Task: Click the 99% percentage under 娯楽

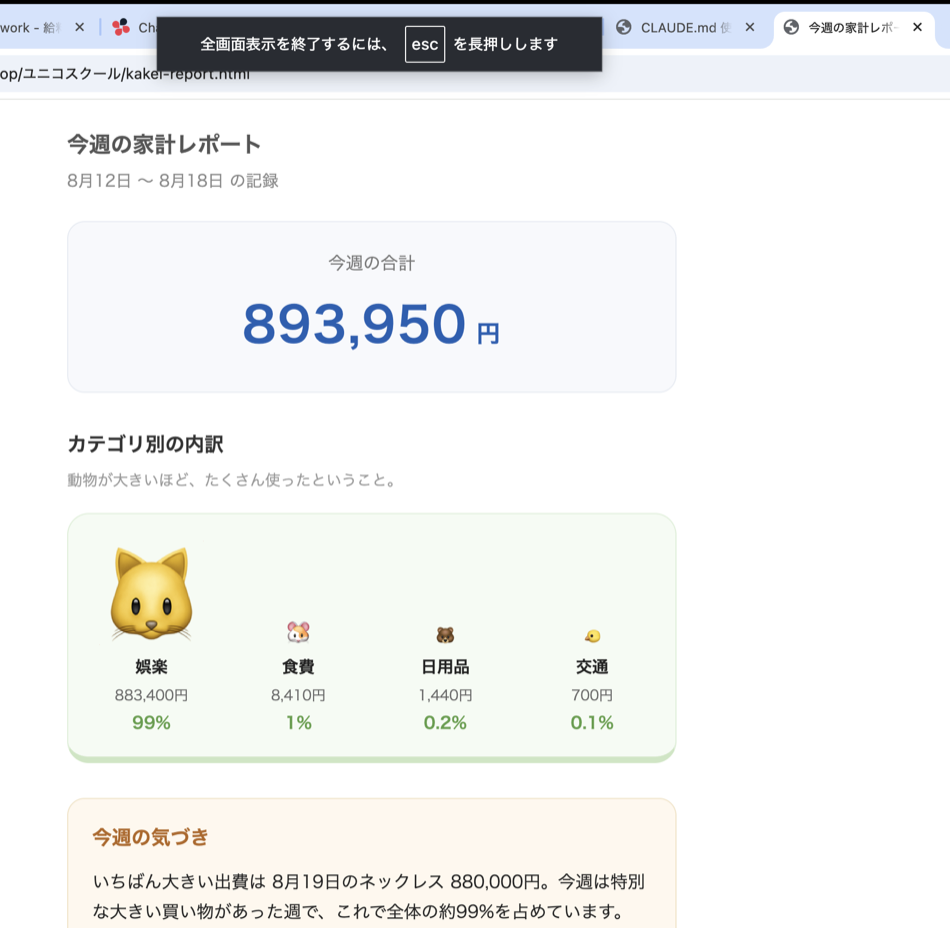Action: pos(151,723)
